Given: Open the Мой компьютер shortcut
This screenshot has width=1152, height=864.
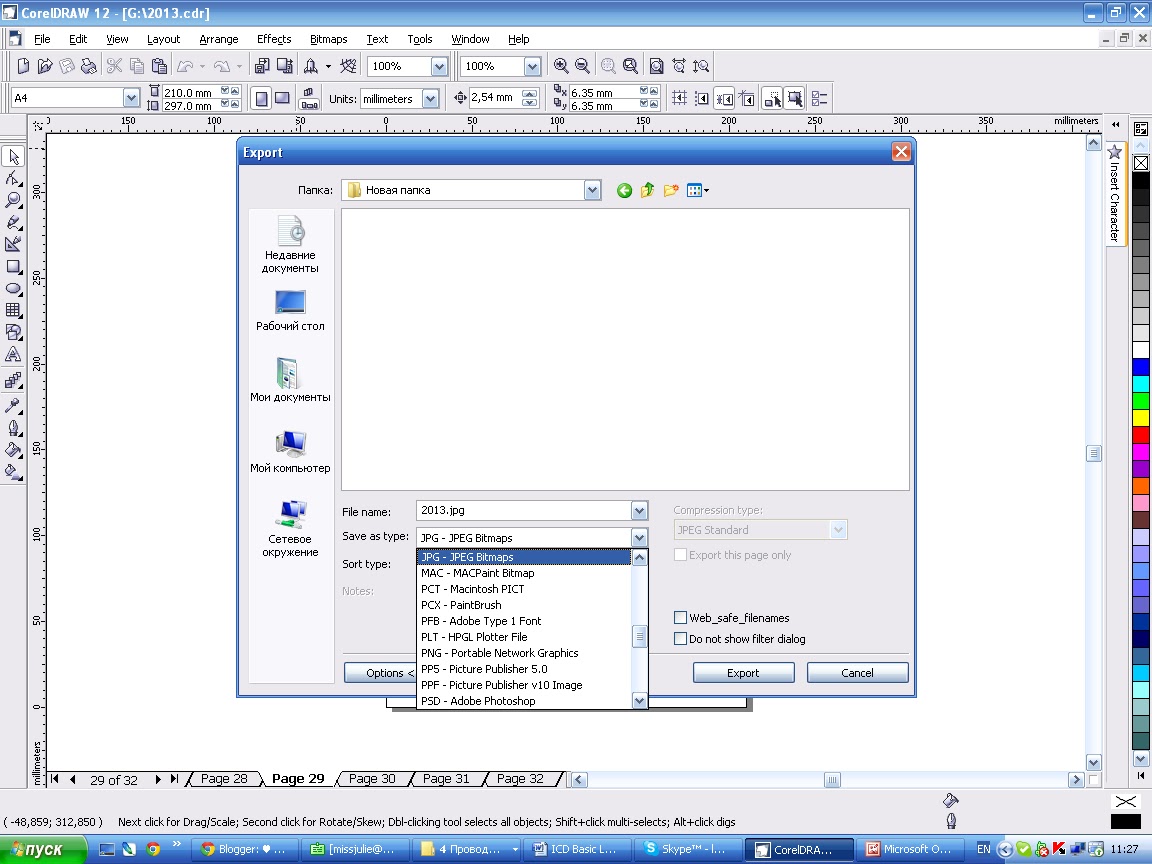Looking at the screenshot, I should click(x=290, y=452).
